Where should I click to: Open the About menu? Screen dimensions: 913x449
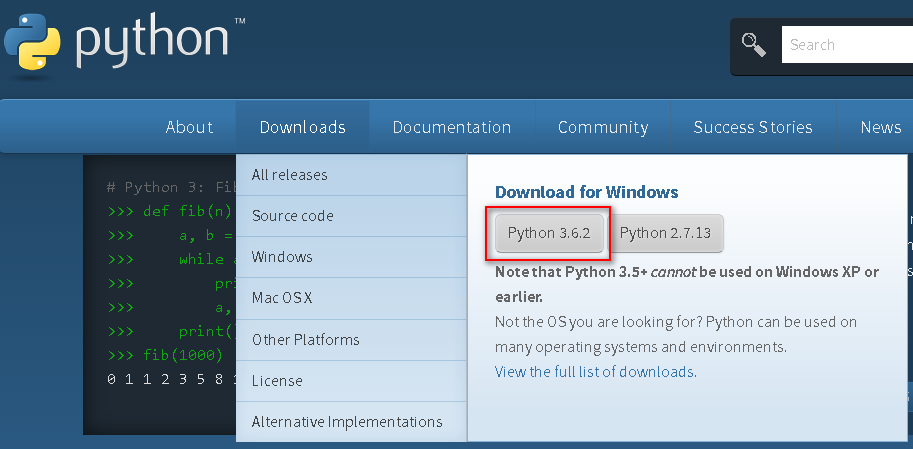(x=189, y=127)
